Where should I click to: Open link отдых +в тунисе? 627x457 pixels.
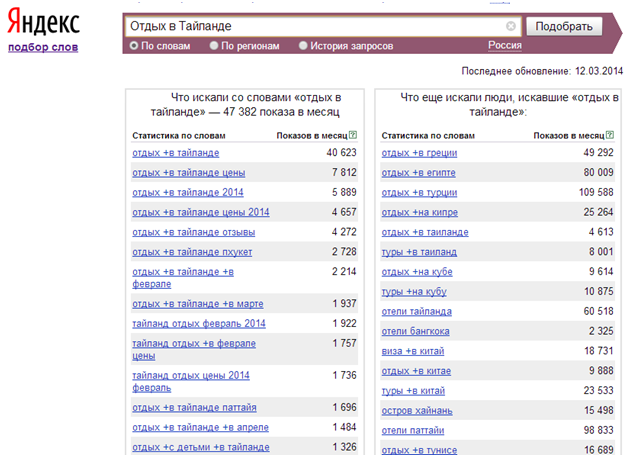(x=419, y=450)
